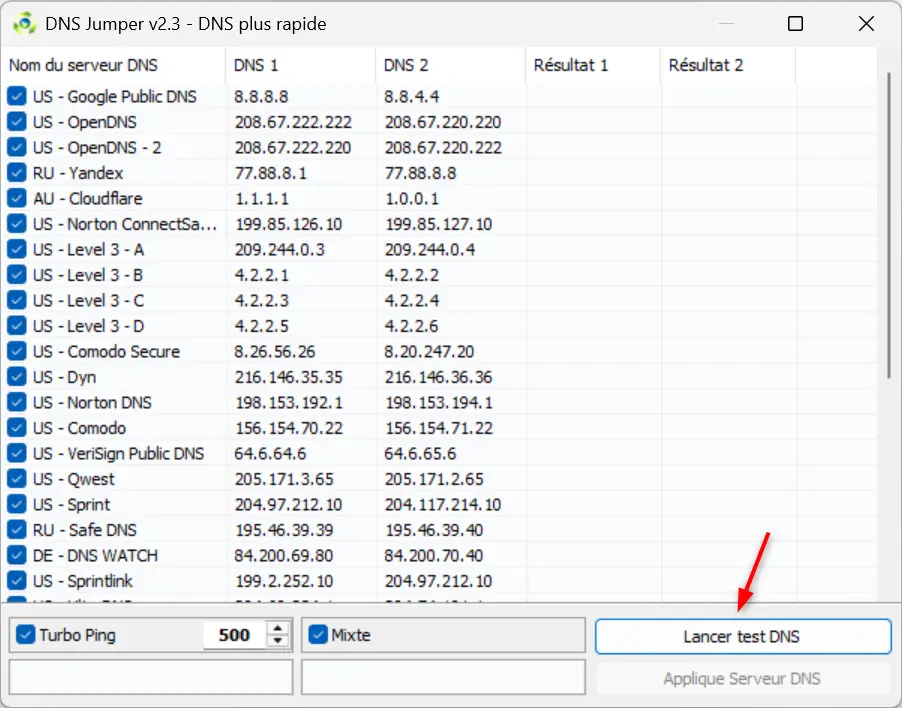The height and width of the screenshot is (708, 902).
Task: Select the US - Sprint row name
Action: click(x=71, y=504)
